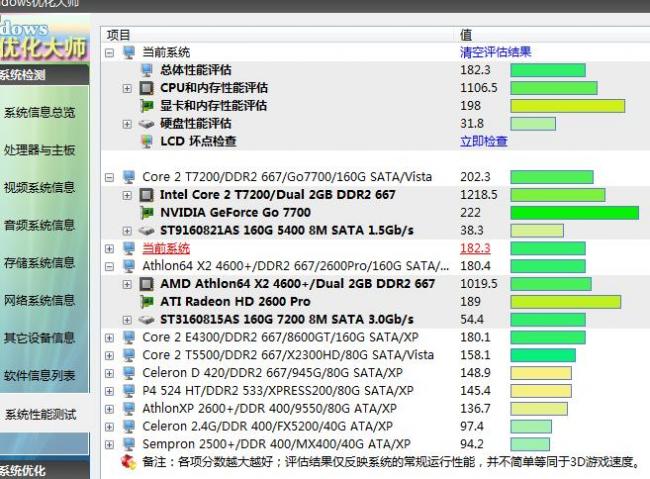650x479 pixels.
Task: Click chip icon beside Intel Core 2 T7200
Action: (x=146, y=195)
